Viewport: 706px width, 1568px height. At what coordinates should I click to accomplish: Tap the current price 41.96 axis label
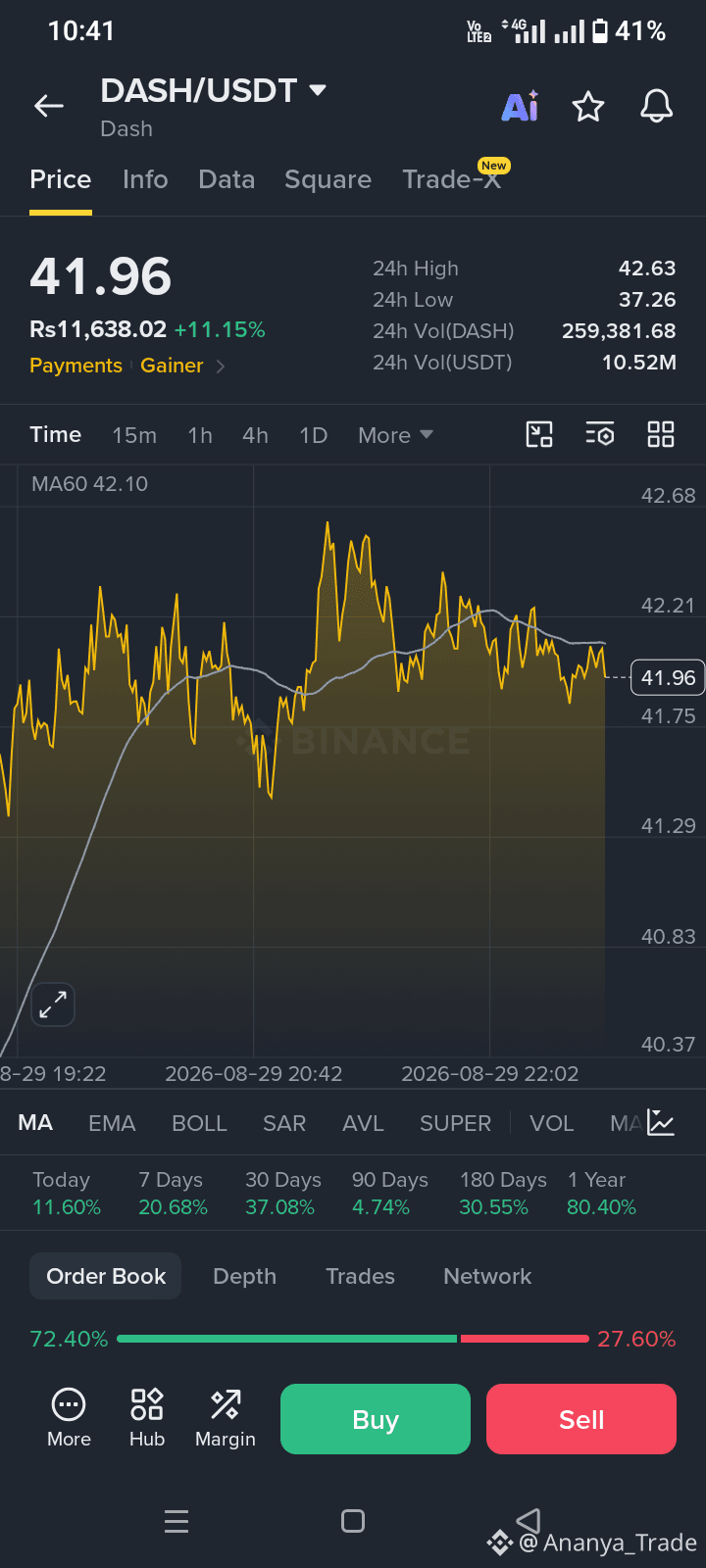[x=668, y=677]
